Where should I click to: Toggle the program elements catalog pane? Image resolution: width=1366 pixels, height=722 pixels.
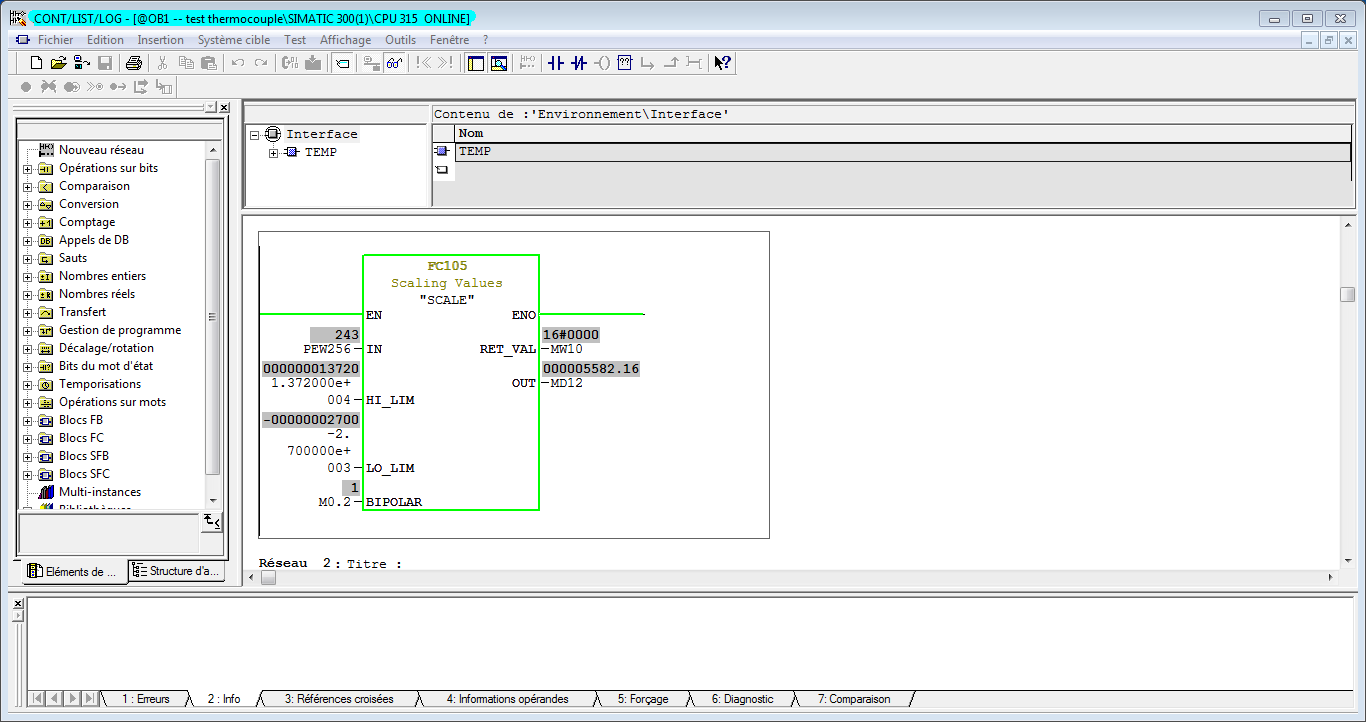(475, 63)
